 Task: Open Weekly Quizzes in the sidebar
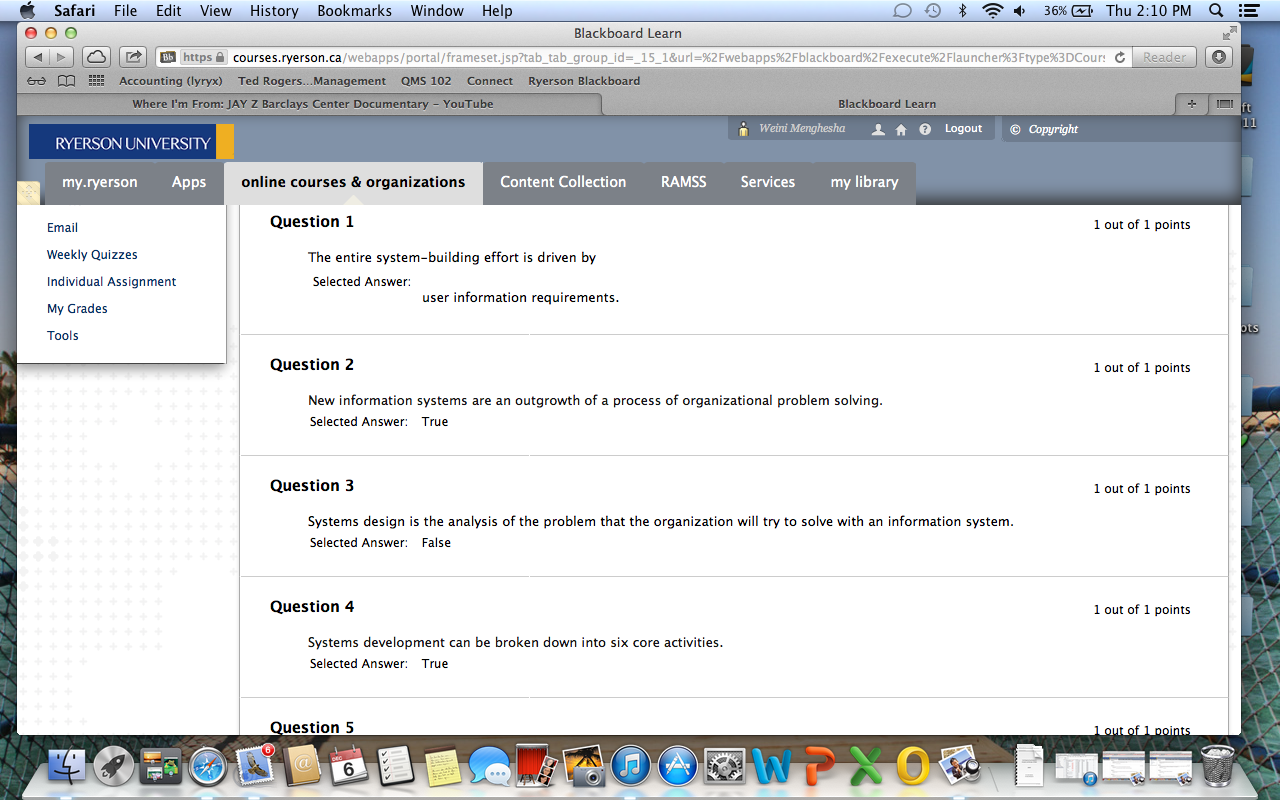92,255
